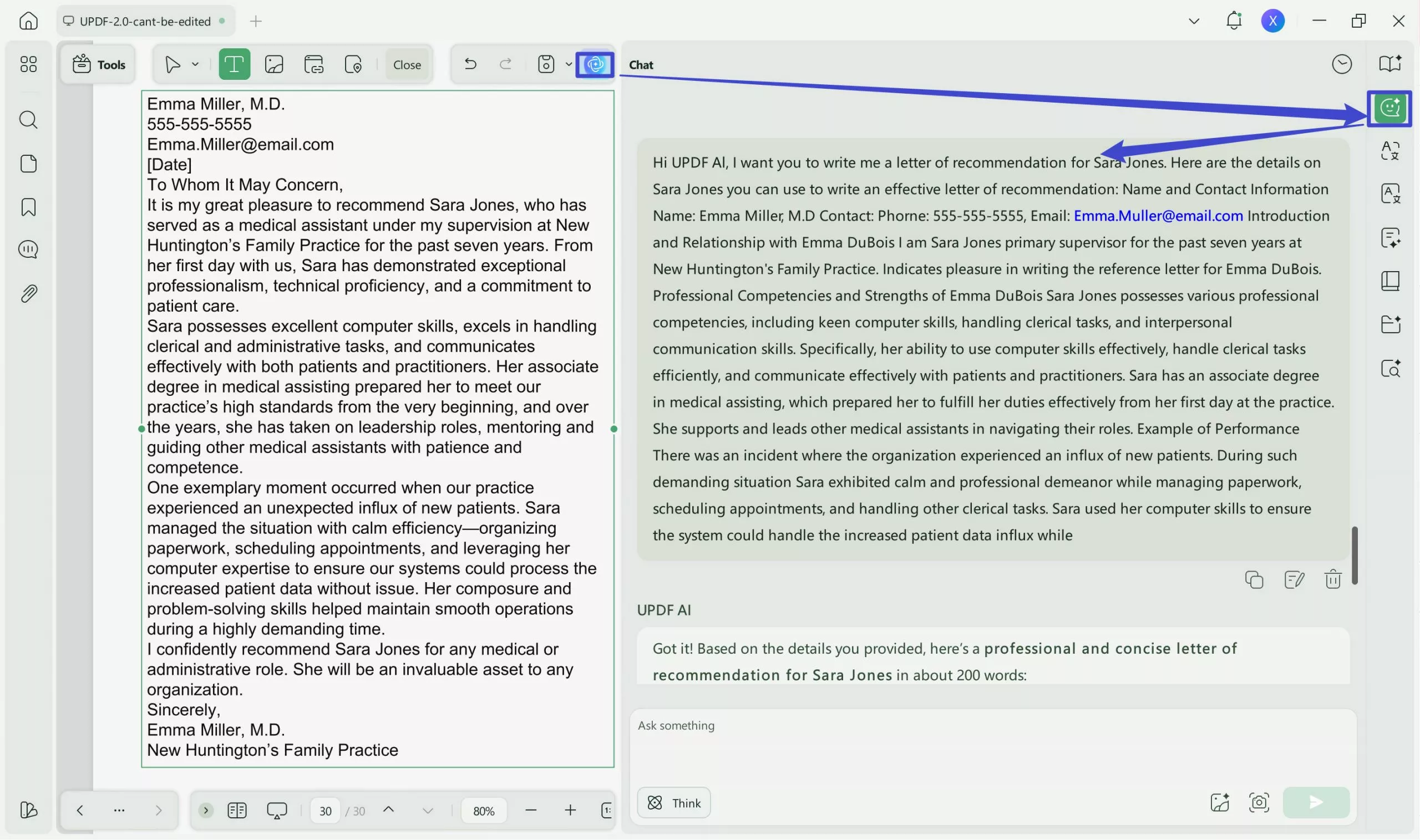Open the selection tool dropdown

(x=195, y=64)
